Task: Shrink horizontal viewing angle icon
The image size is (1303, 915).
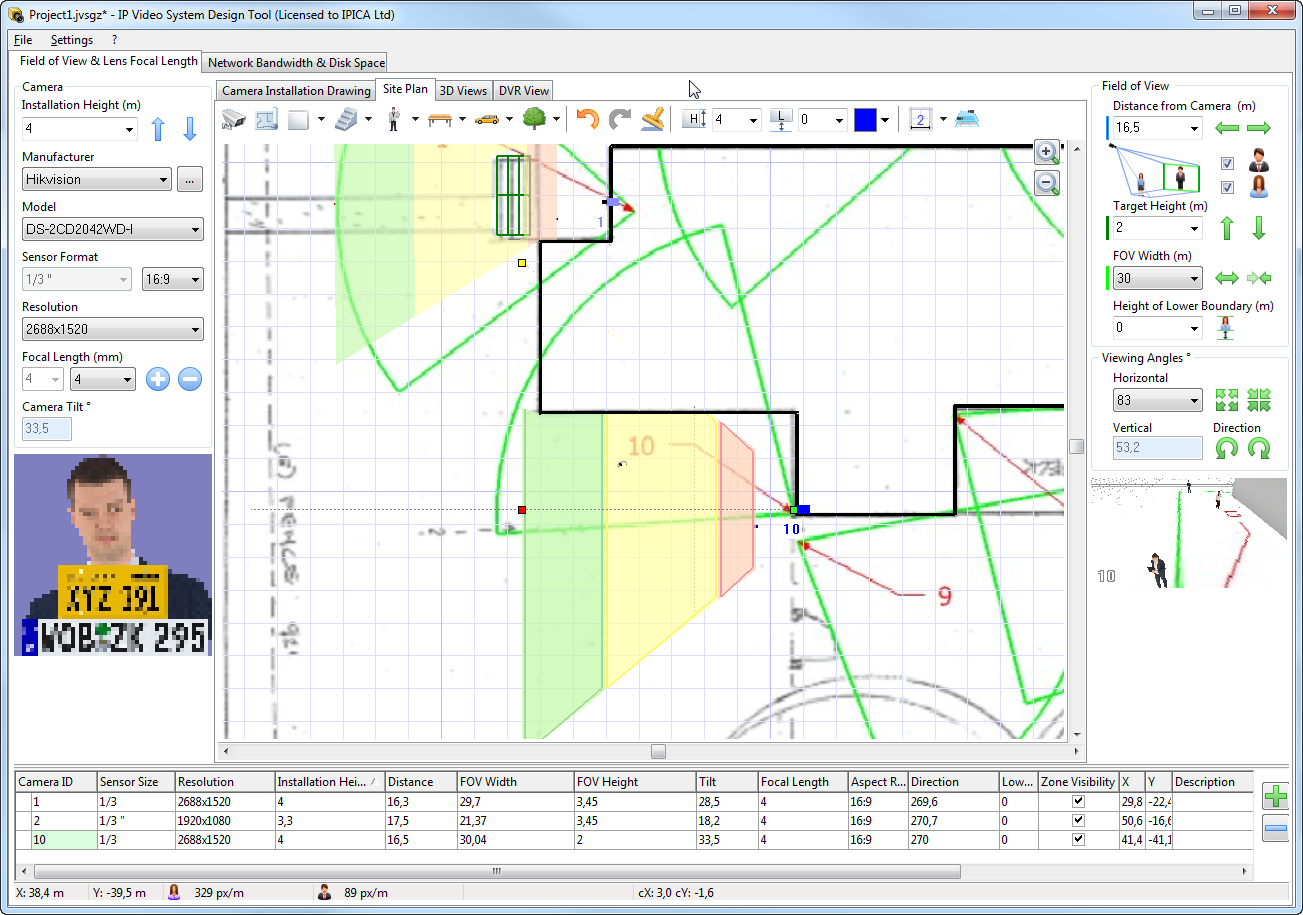Action: coord(1259,400)
